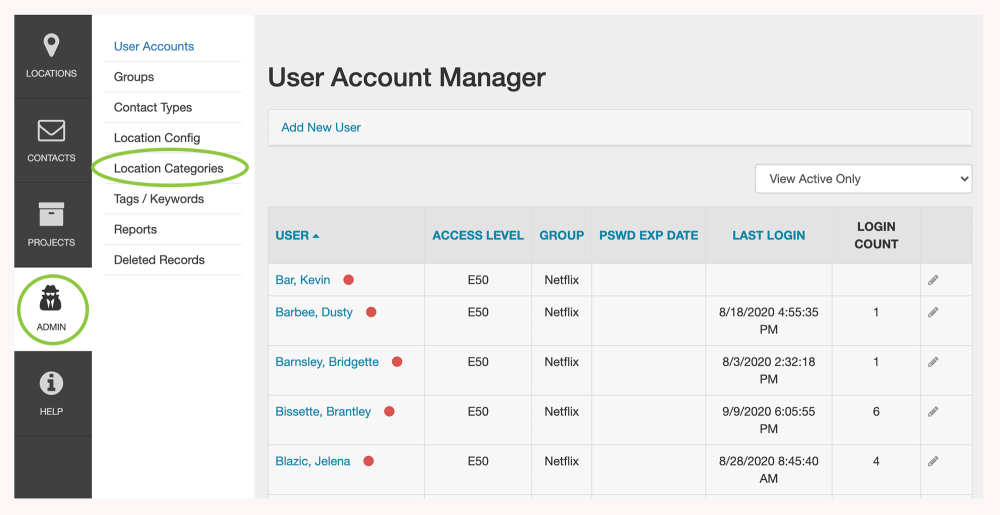This screenshot has height=515, width=1000.
Task: Click the edit pencil for Kevin Bar
Action: coord(933,280)
